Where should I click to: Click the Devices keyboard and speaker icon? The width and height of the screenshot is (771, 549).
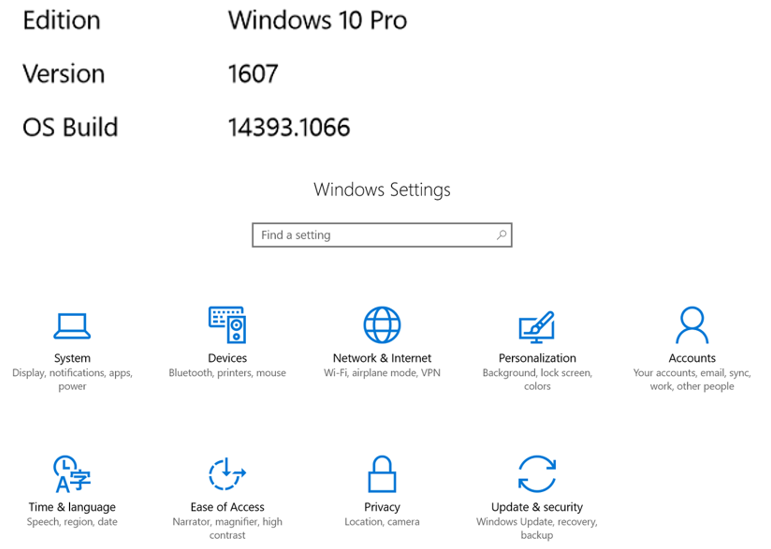pos(227,325)
